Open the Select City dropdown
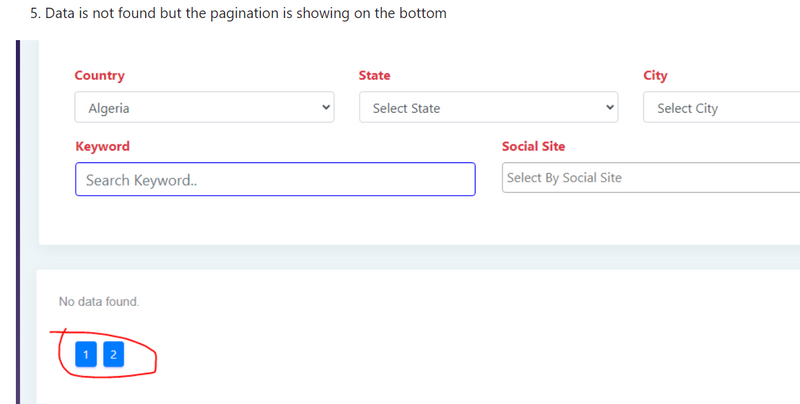 coord(720,108)
